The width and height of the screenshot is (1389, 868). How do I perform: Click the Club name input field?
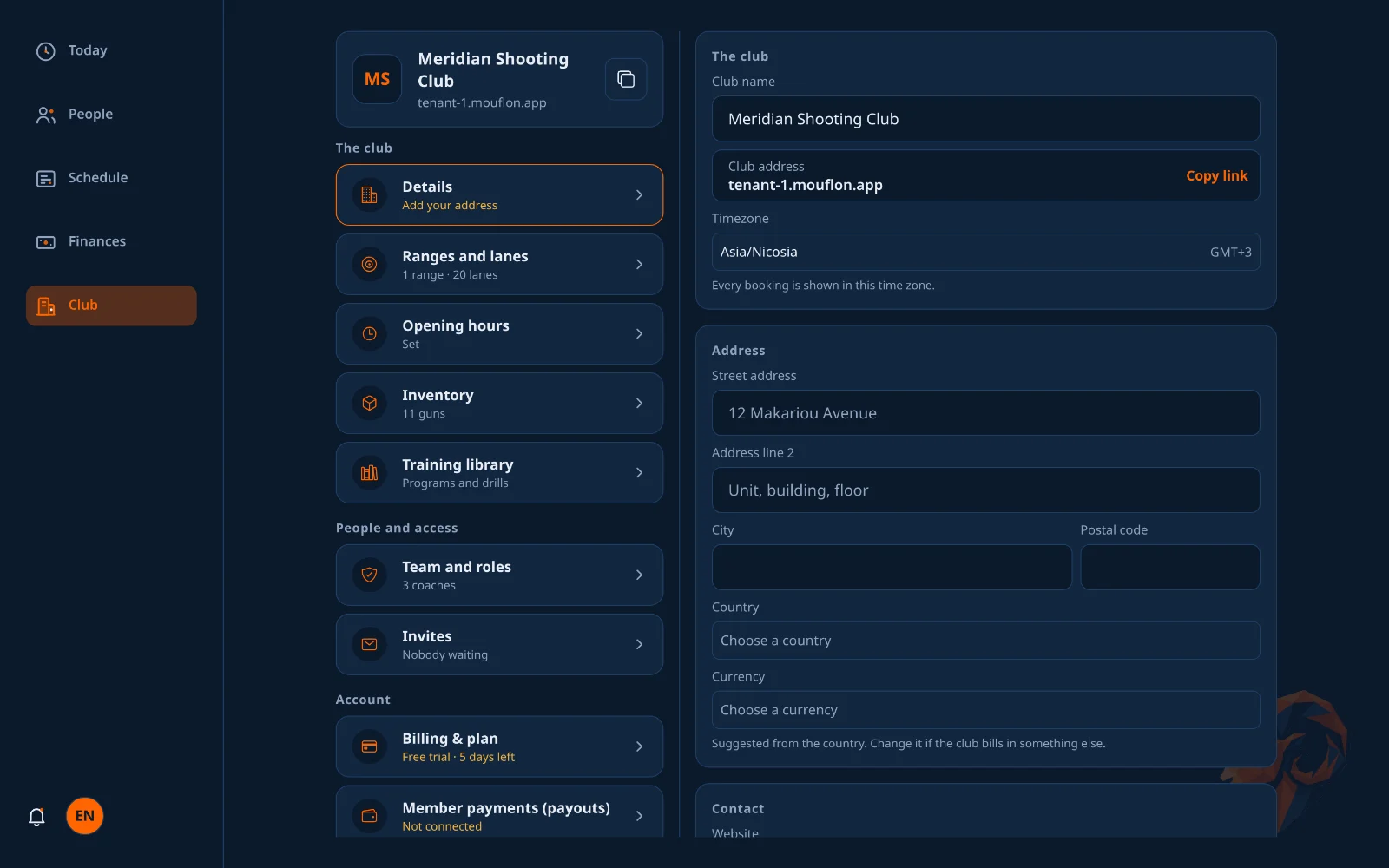point(985,119)
